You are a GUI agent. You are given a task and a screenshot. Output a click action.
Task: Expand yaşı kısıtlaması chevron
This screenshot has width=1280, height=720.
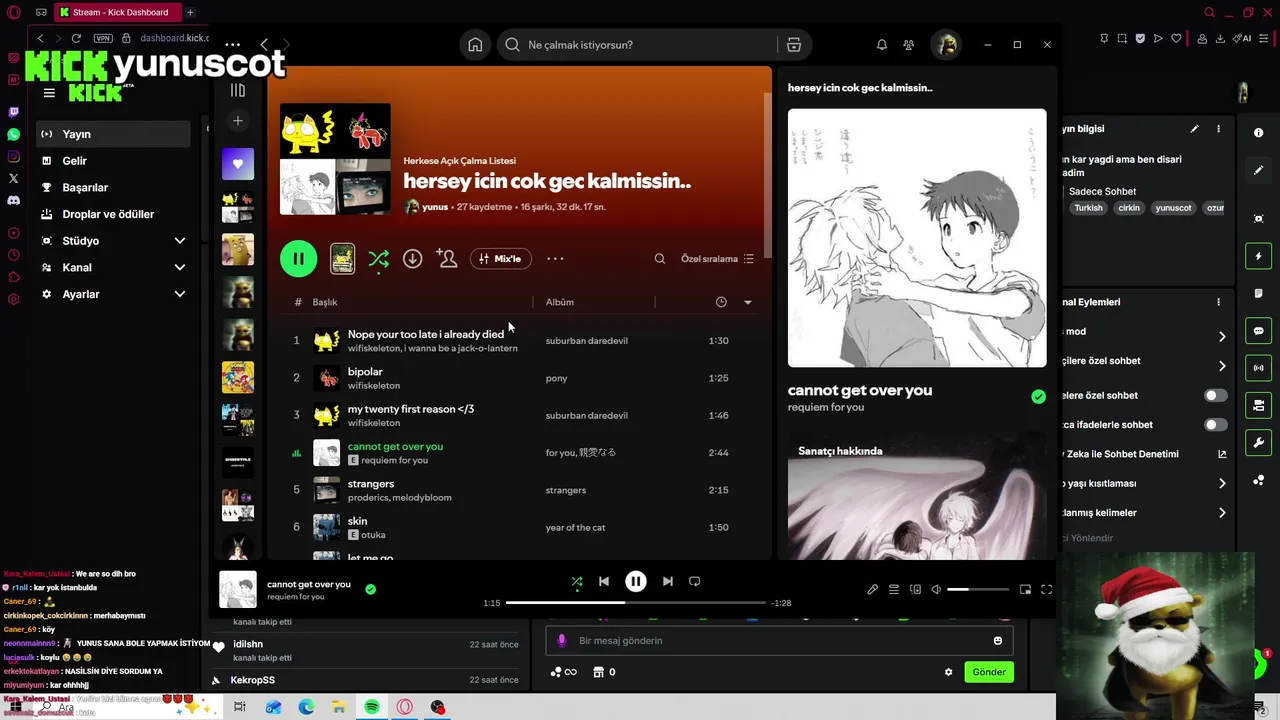[x=1222, y=483]
